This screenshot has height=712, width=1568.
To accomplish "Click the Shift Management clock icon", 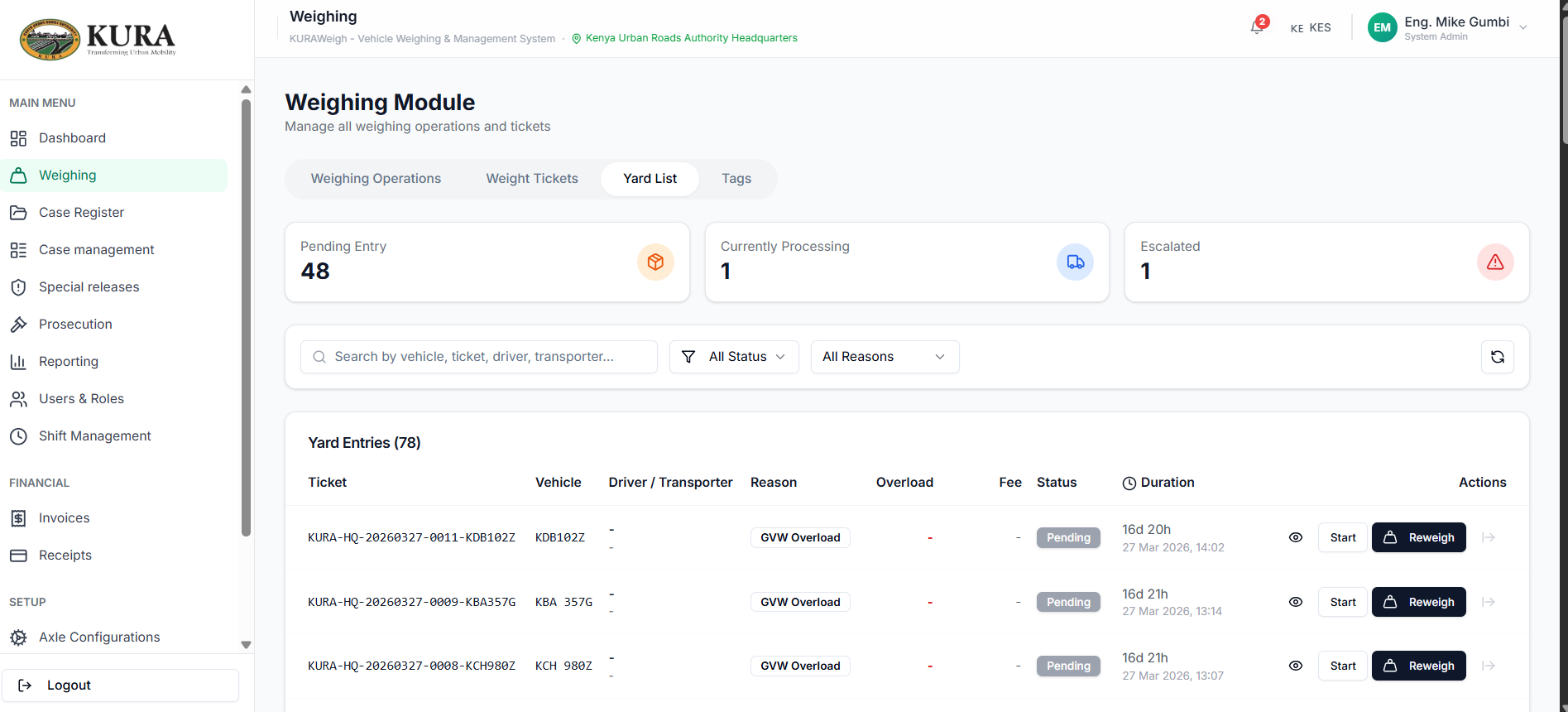I will click(x=18, y=436).
